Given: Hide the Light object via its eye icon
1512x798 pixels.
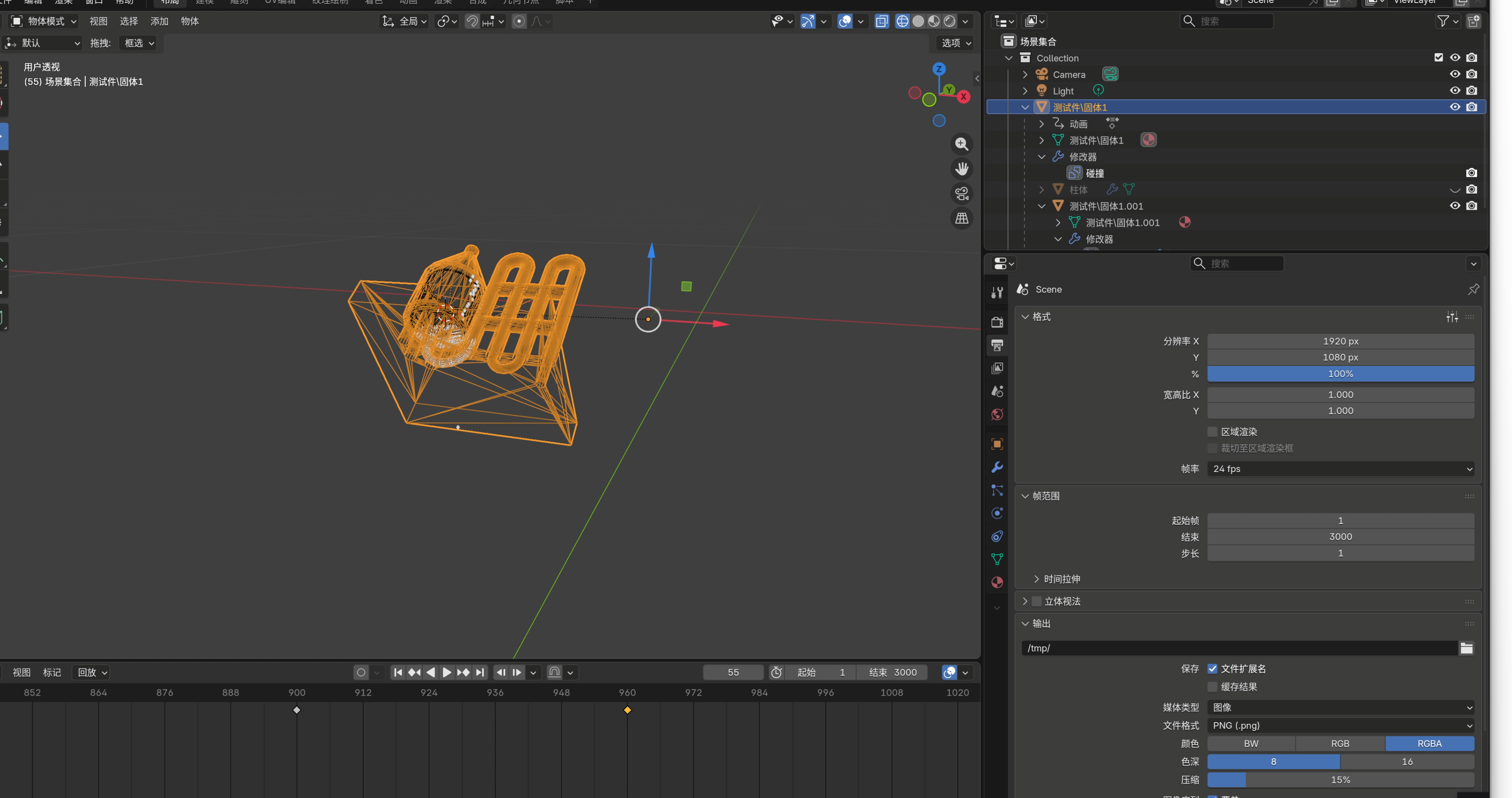Looking at the screenshot, I should 1455,90.
